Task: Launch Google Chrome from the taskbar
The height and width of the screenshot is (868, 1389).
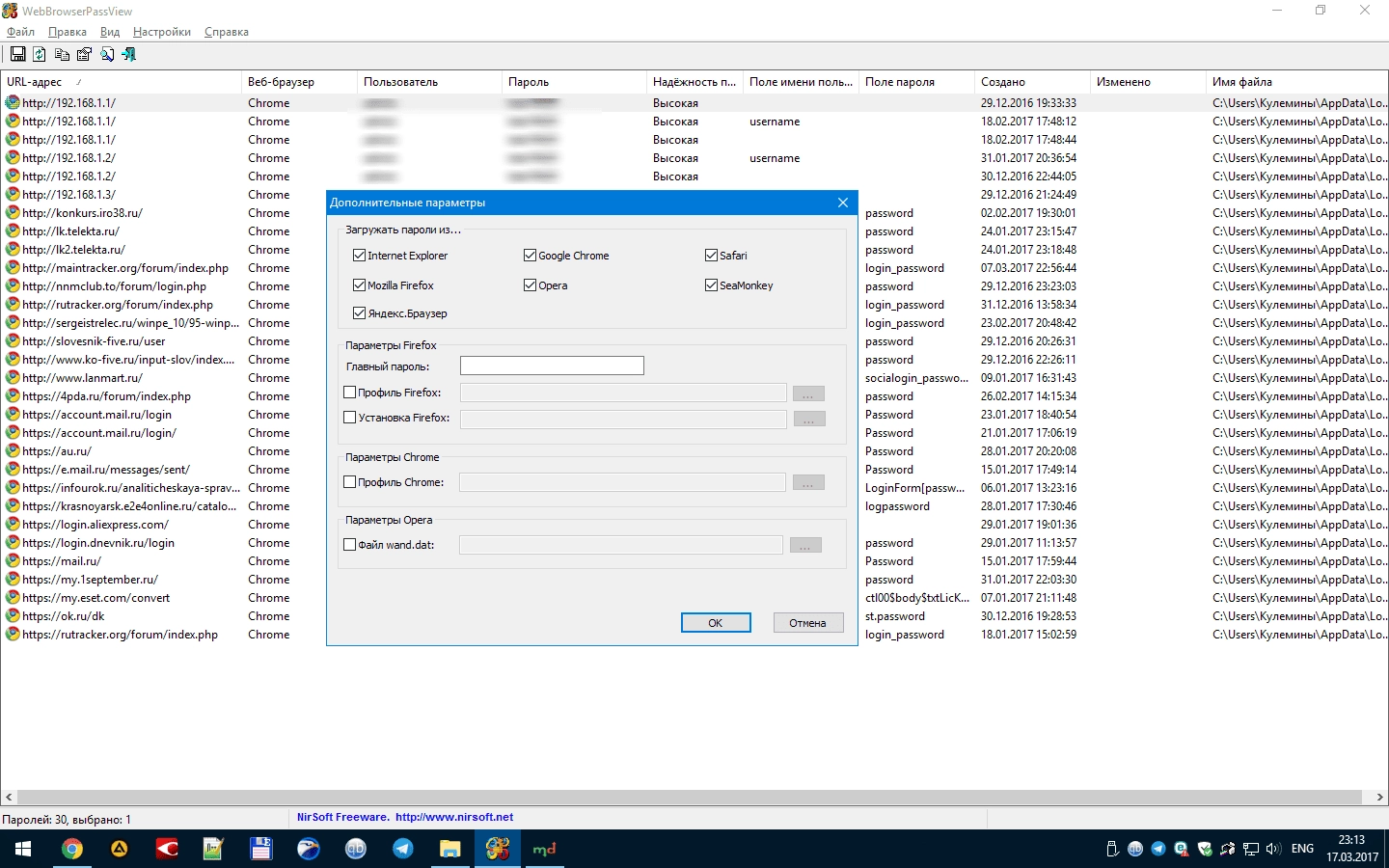Action: [x=71, y=849]
